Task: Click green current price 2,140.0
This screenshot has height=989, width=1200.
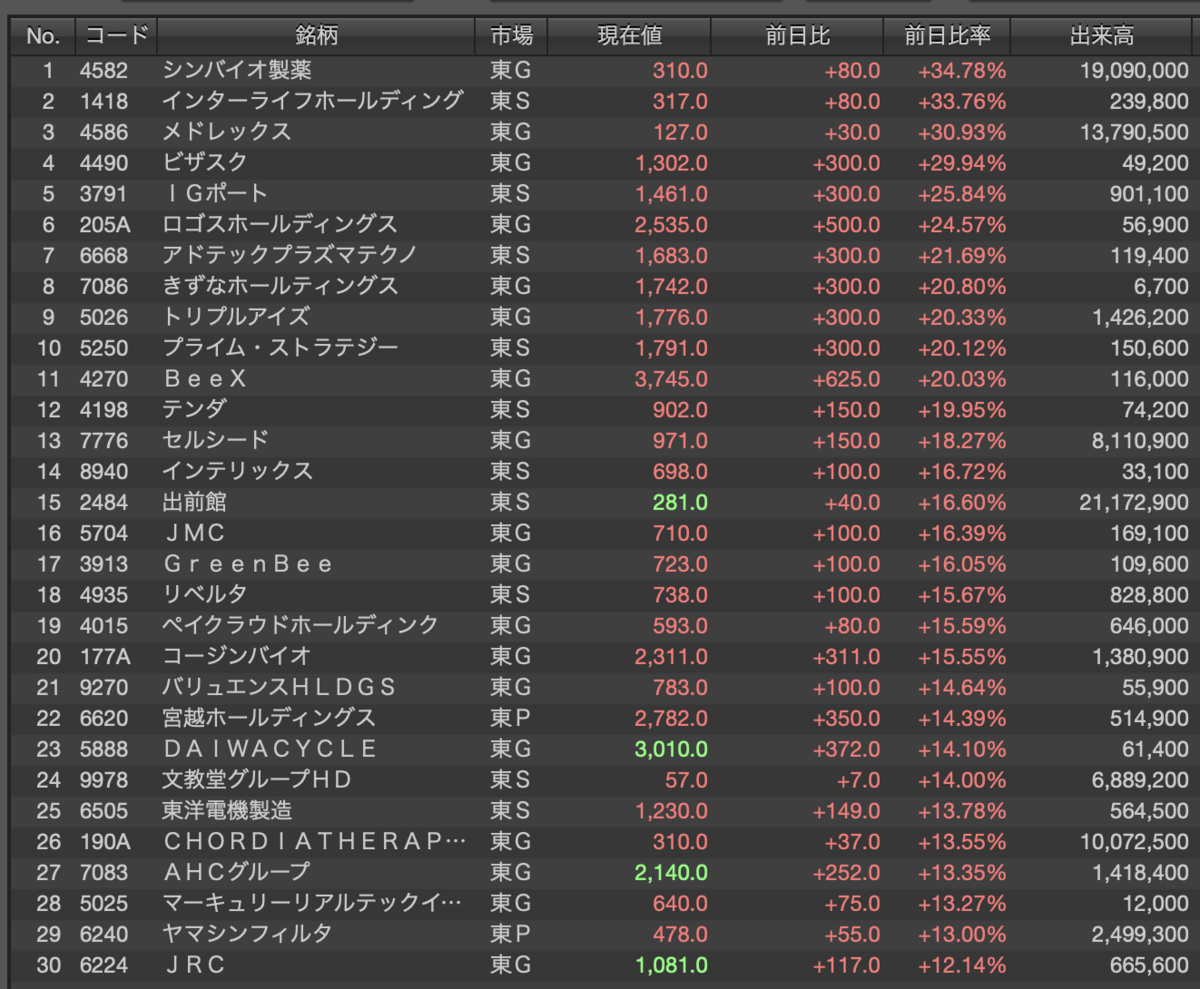Action: point(671,872)
